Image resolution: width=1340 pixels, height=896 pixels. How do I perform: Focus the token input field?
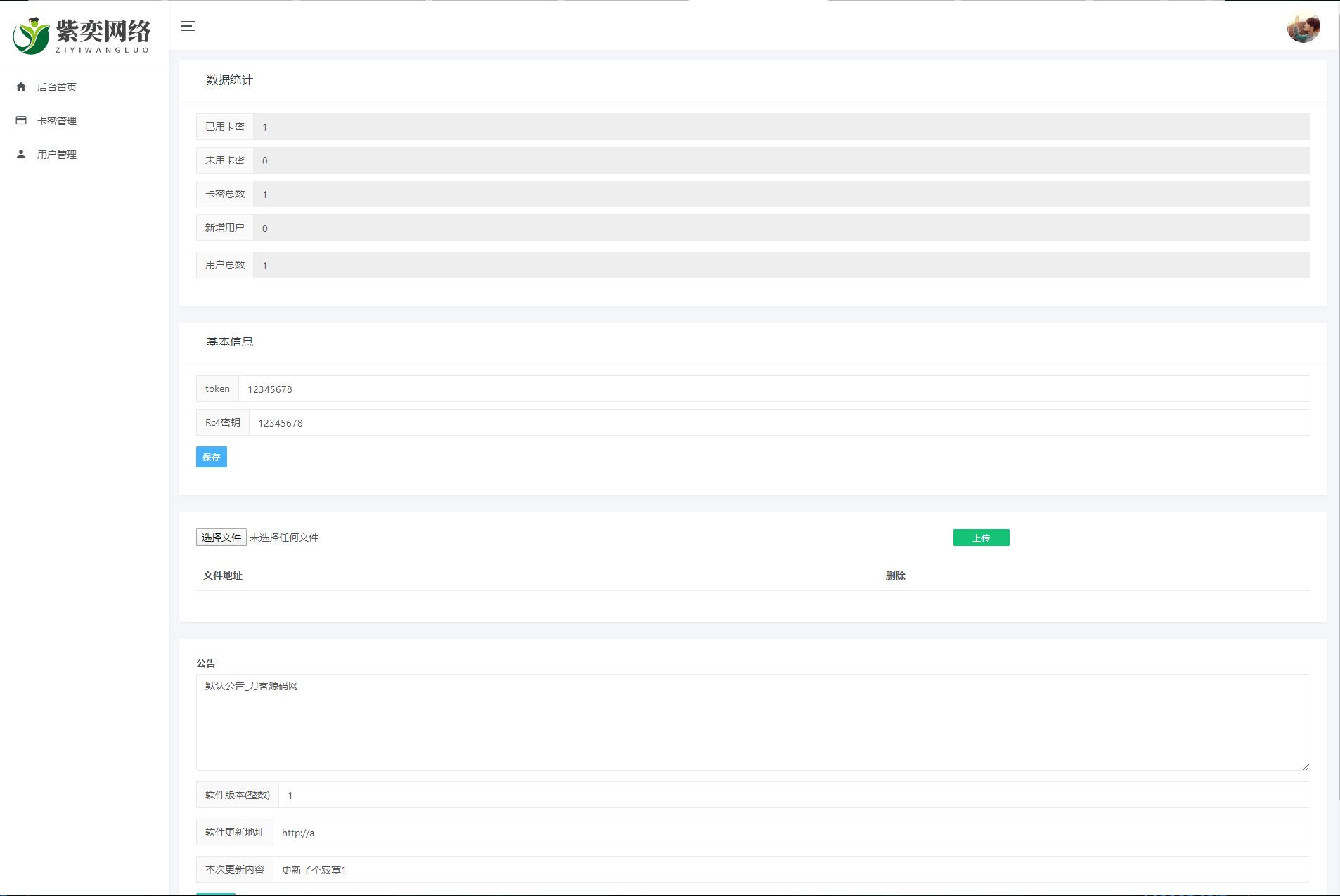(774, 389)
